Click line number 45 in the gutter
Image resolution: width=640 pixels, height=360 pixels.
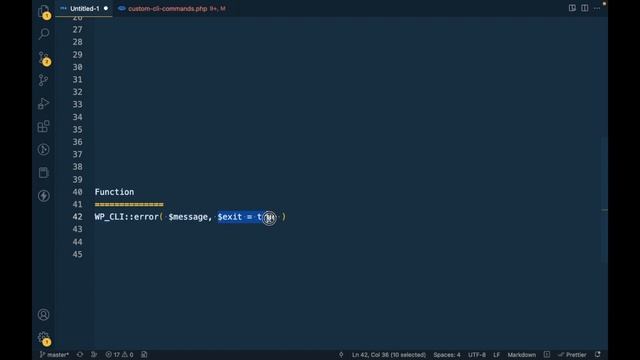coord(78,254)
